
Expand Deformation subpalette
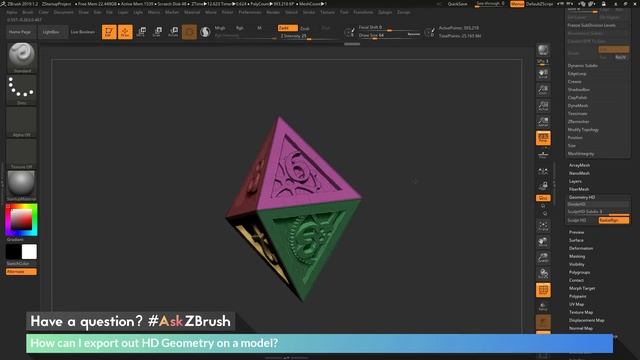[581, 248]
